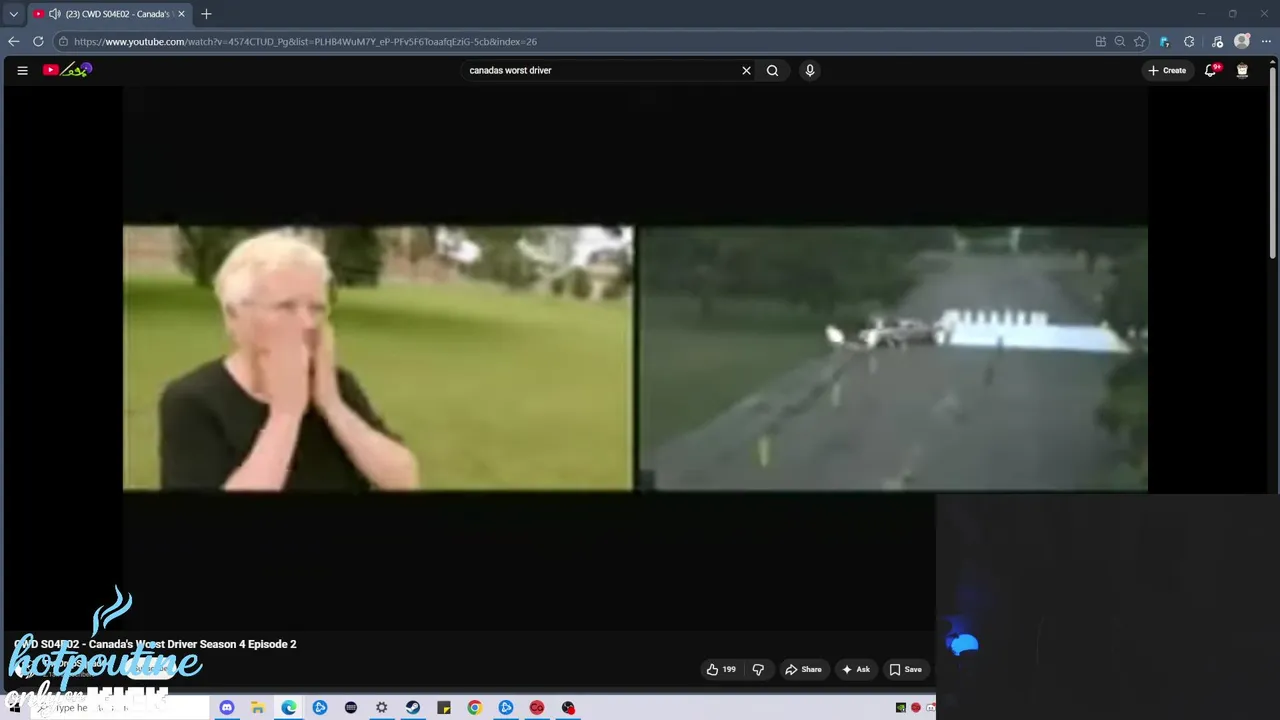The width and height of the screenshot is (1280, 720).
Task: Start voice search with the microphone icon
Action: coord(810,70)
